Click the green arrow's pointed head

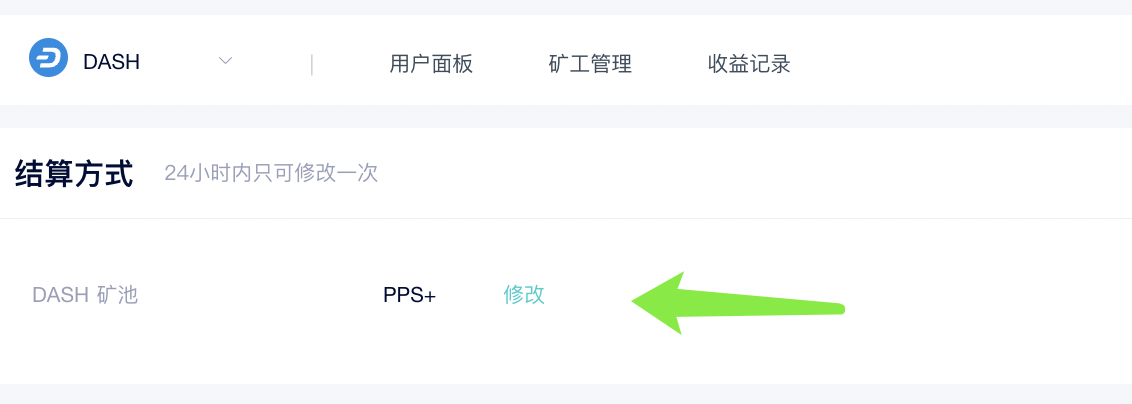tap(648, 302)
